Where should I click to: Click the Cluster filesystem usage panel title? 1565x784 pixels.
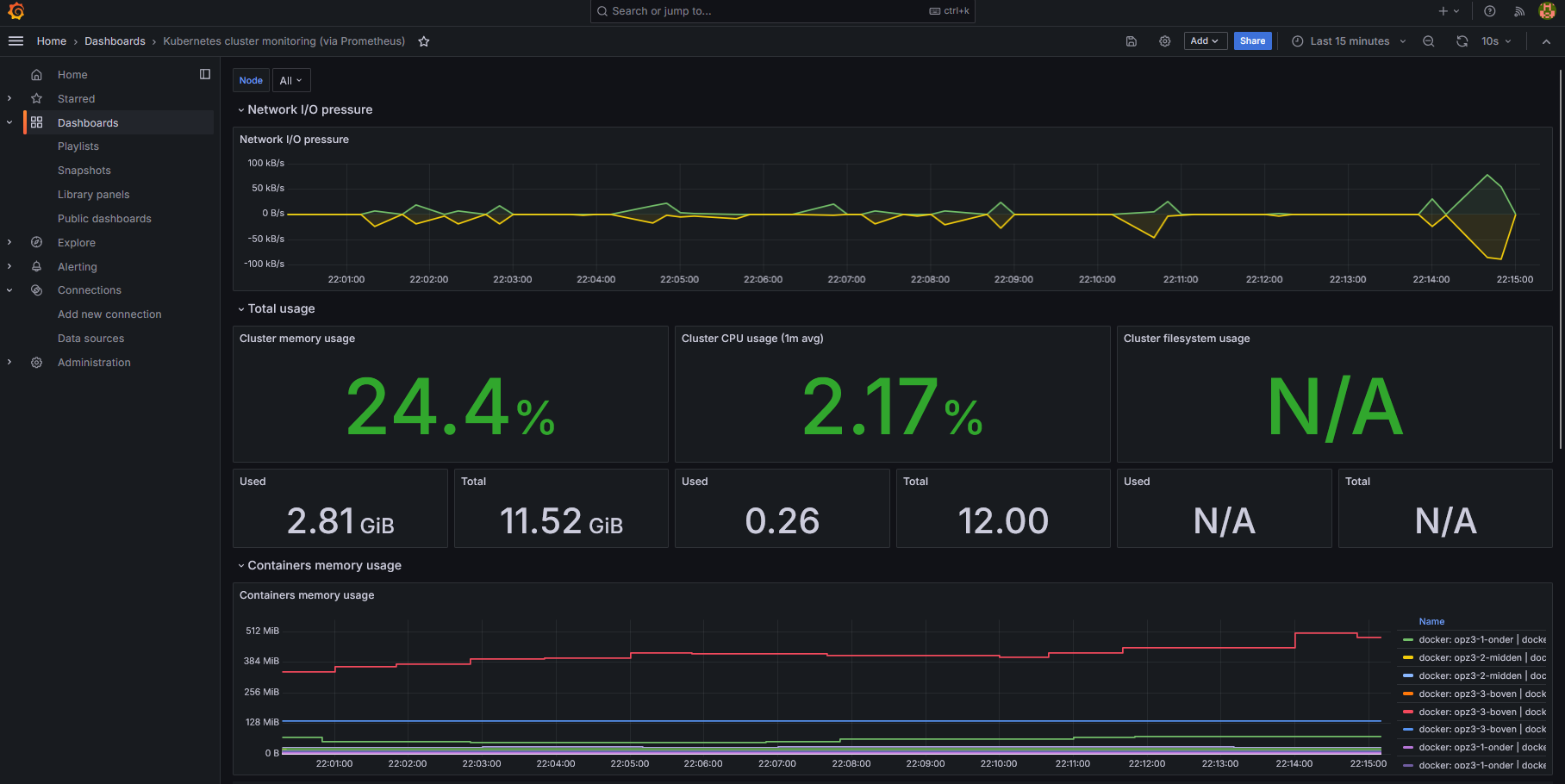tap(1187, 339)
